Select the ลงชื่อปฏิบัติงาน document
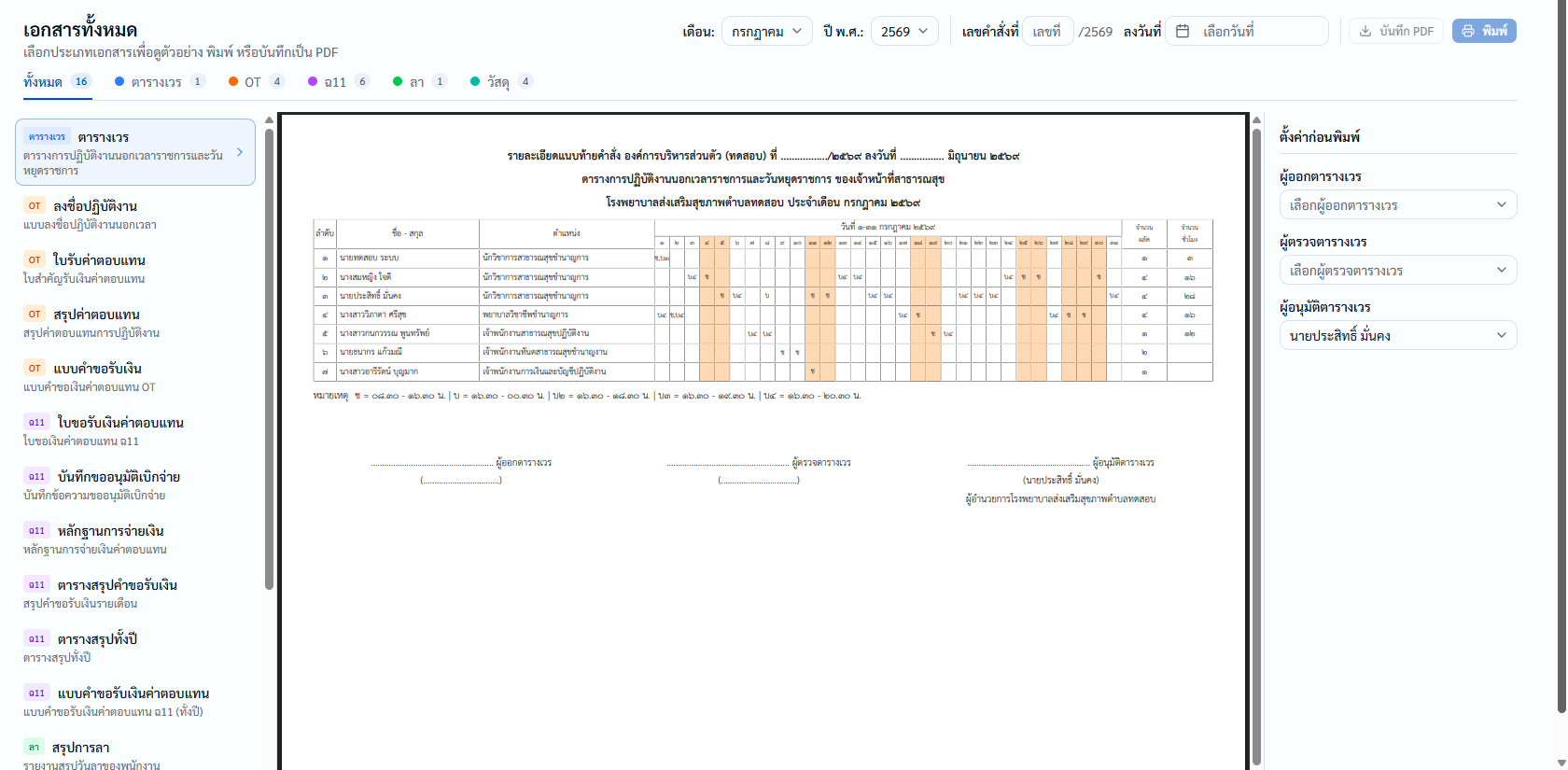The image size is (1568, 770). [x=135, y=214]
